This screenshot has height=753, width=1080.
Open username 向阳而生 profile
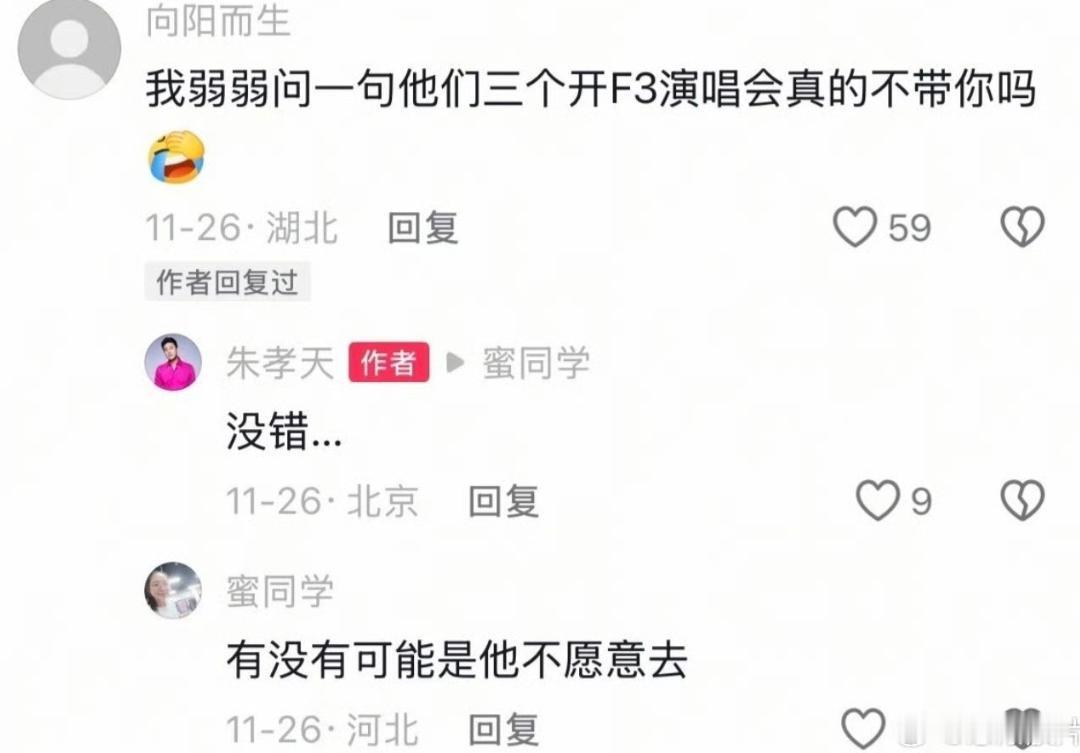click(218, 20)
